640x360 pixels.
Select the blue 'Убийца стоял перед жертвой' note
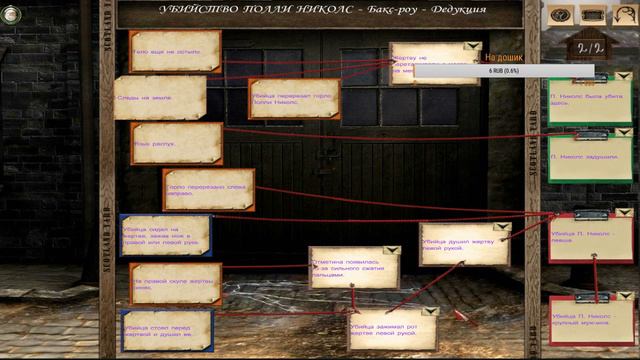167,331
